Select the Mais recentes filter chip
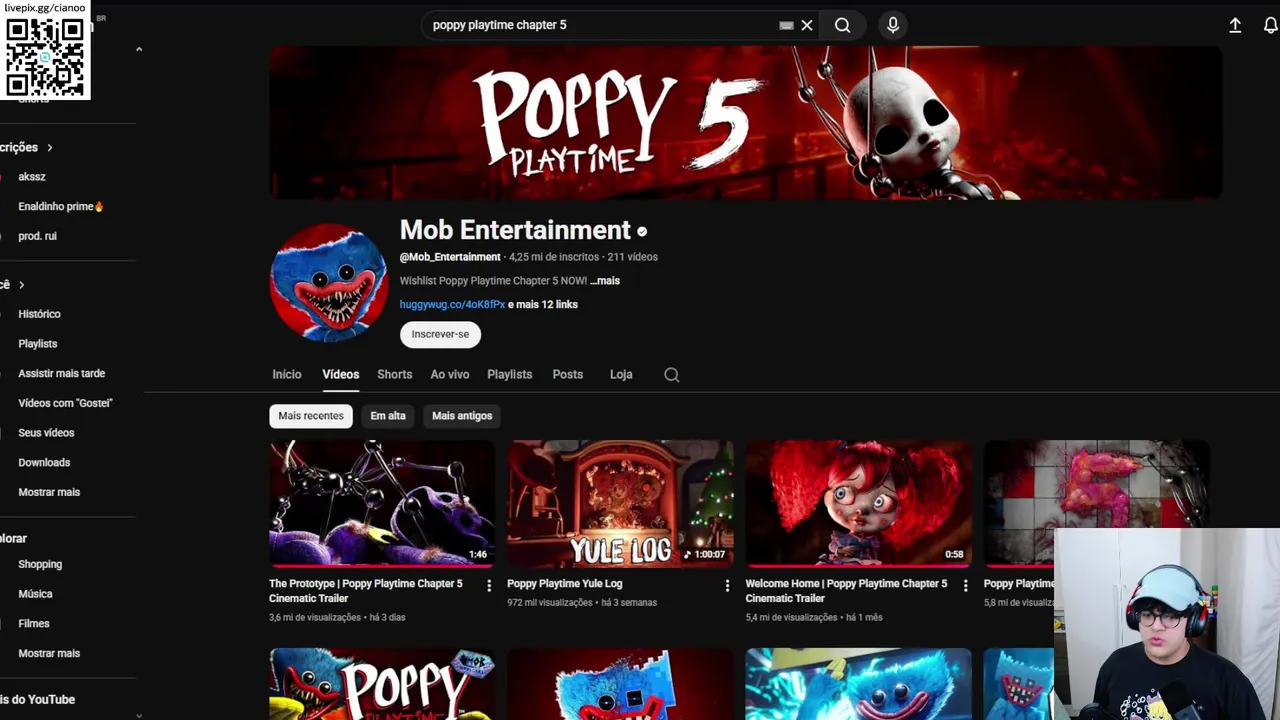This screenshot has width=1280, height=720. [311, 416]
